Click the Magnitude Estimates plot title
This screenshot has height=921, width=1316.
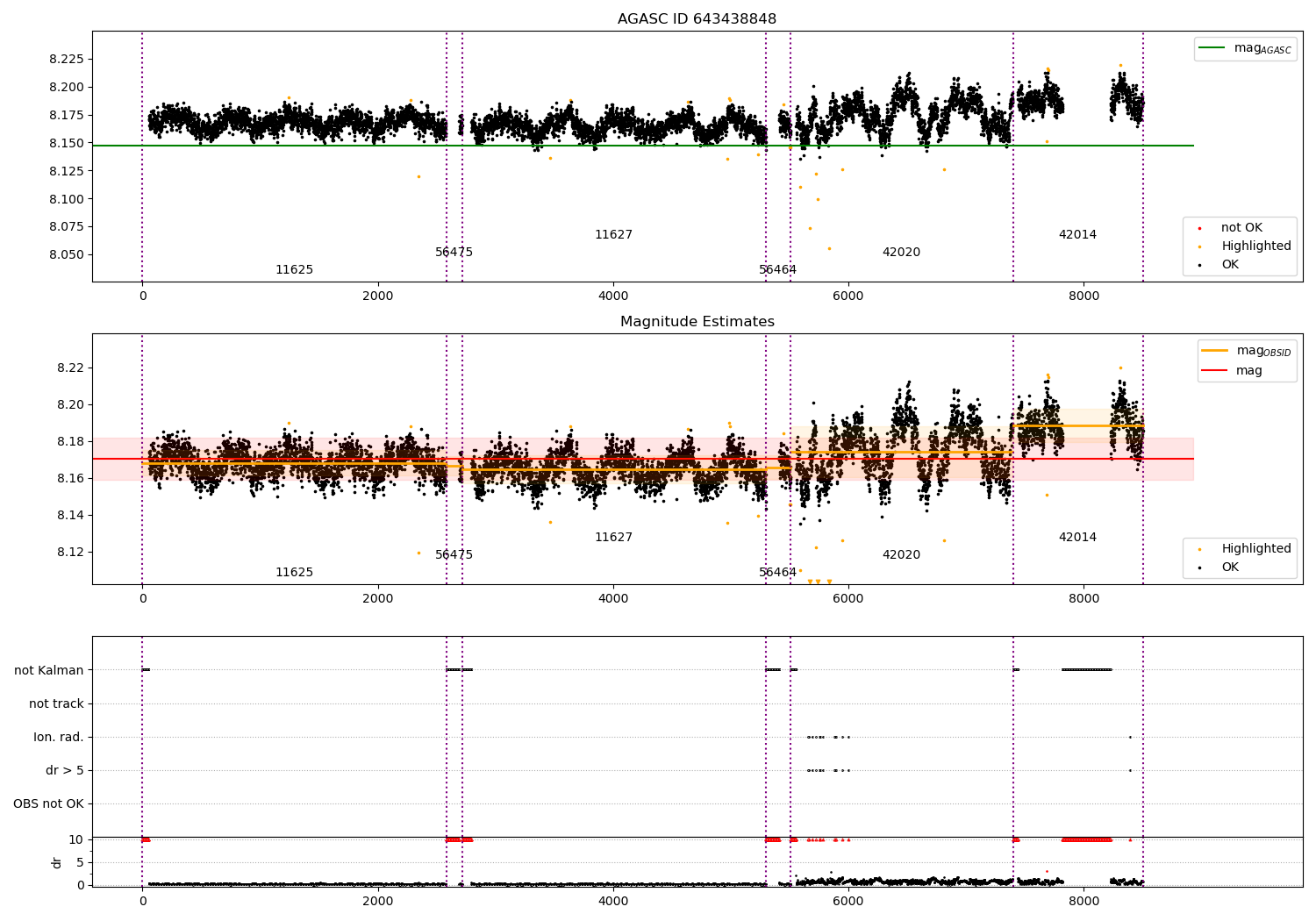pyautogui.click(x=697, y=322)
